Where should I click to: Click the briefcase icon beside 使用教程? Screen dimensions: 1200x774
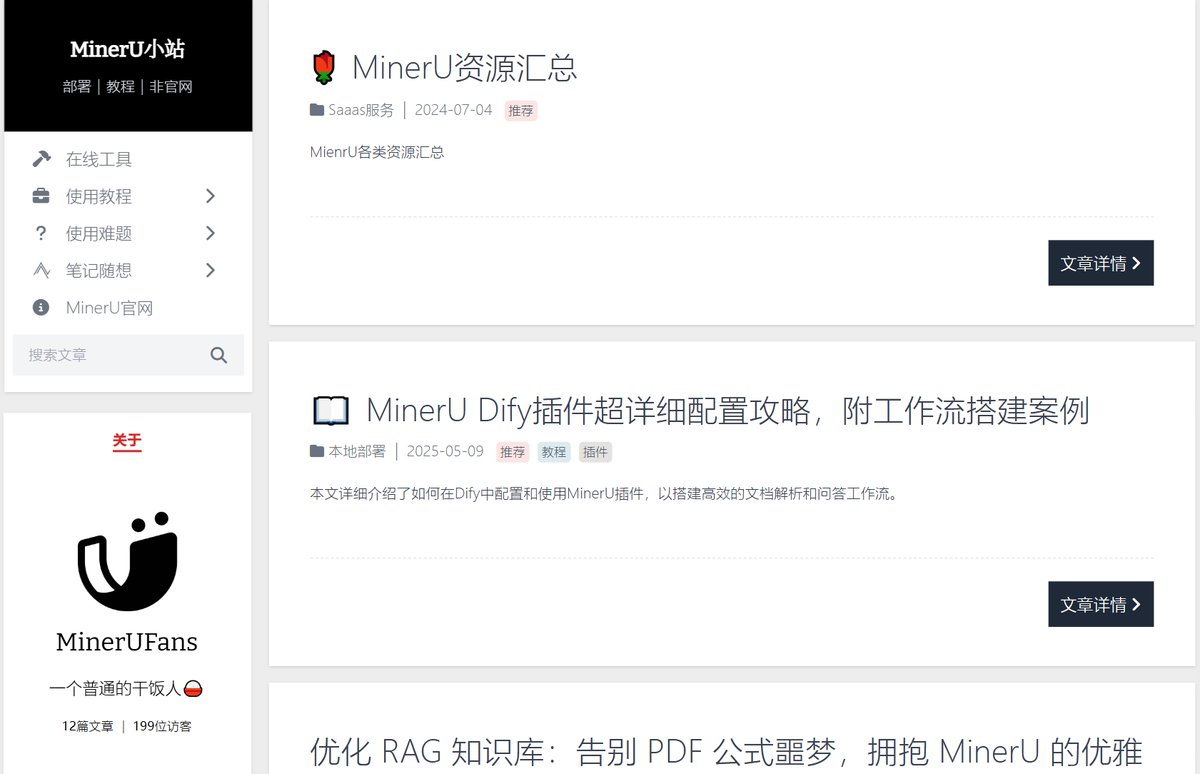click(41, 196)
